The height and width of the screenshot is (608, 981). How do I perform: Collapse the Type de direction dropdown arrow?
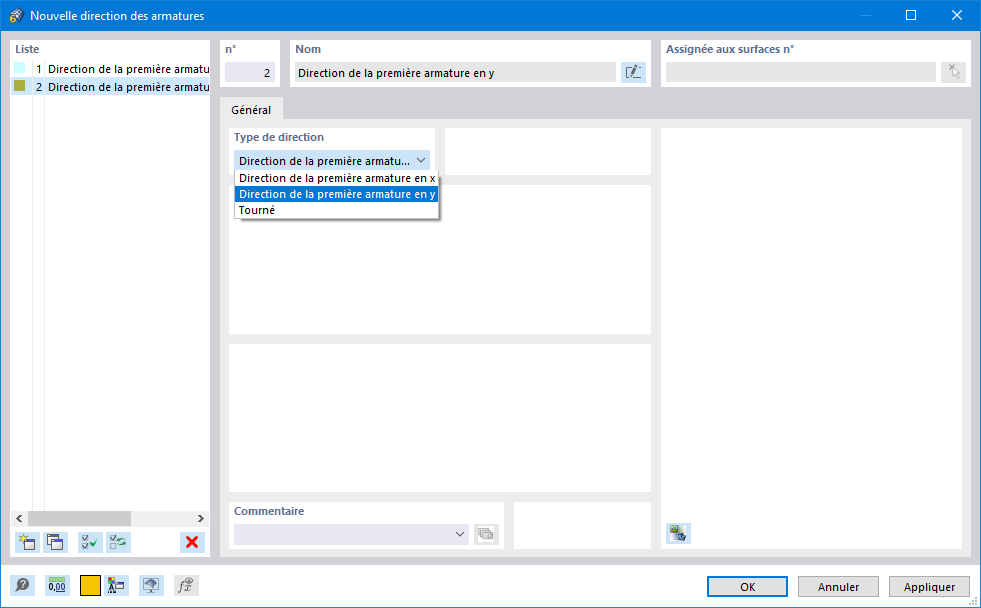pyautogui.click(x=421, y=161)
